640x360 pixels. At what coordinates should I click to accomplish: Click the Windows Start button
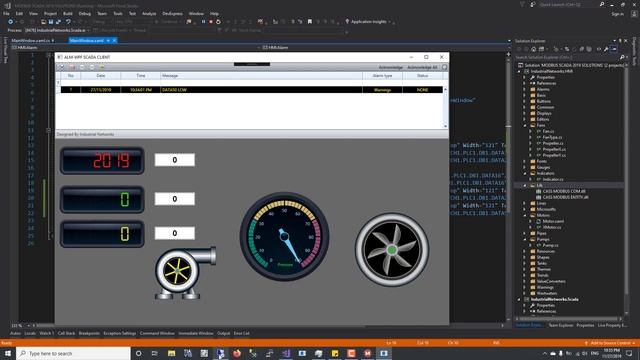(x=8, y=353)
